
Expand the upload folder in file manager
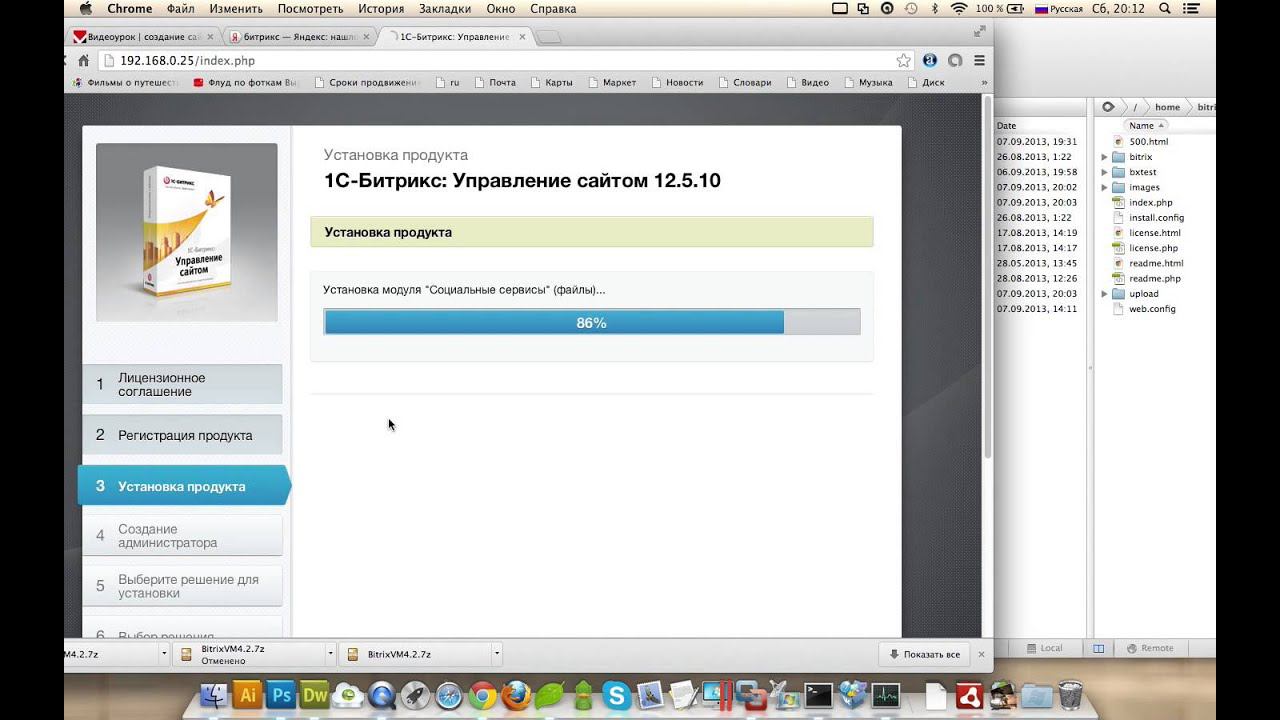point(1104,294)
